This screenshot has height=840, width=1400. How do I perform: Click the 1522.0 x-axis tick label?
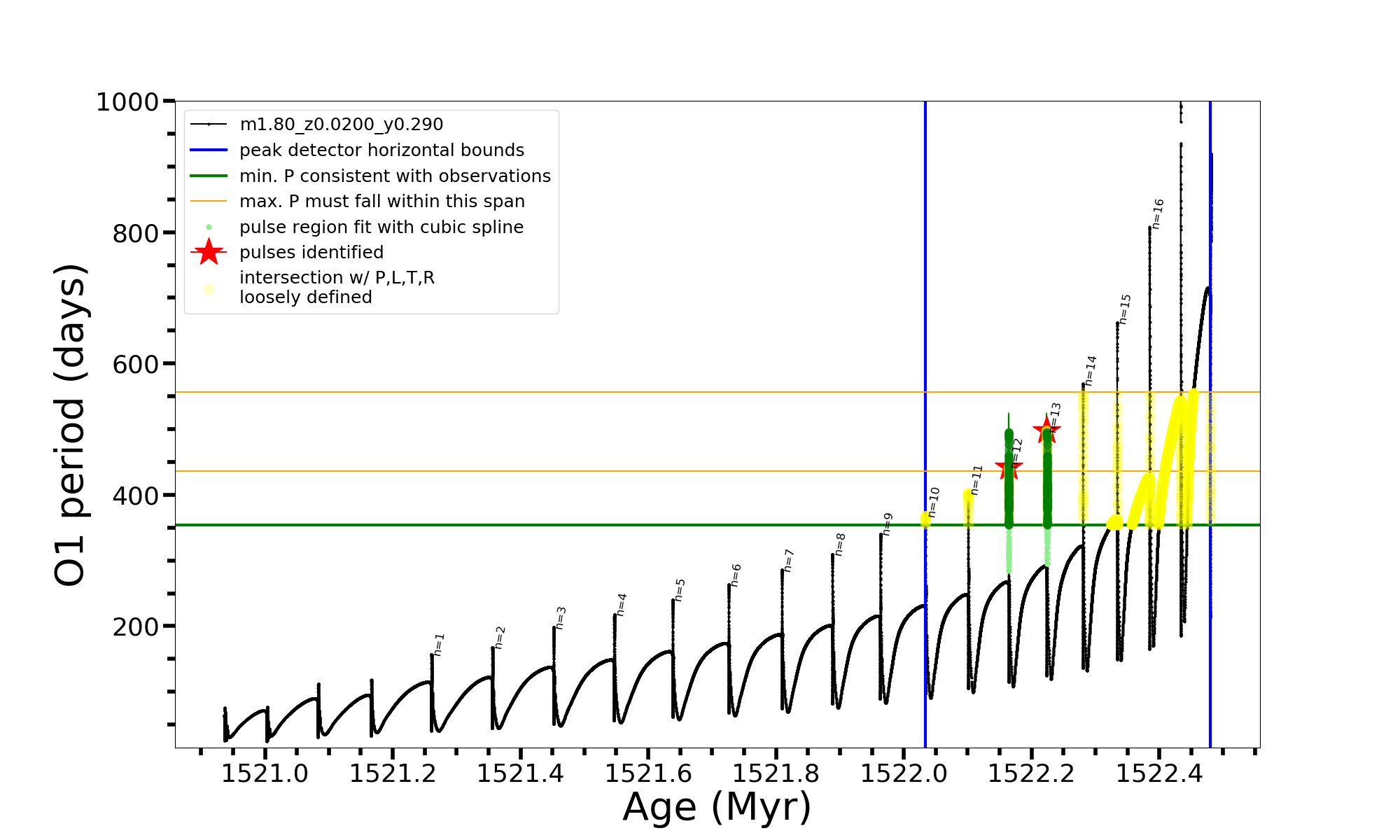point(903,773)
